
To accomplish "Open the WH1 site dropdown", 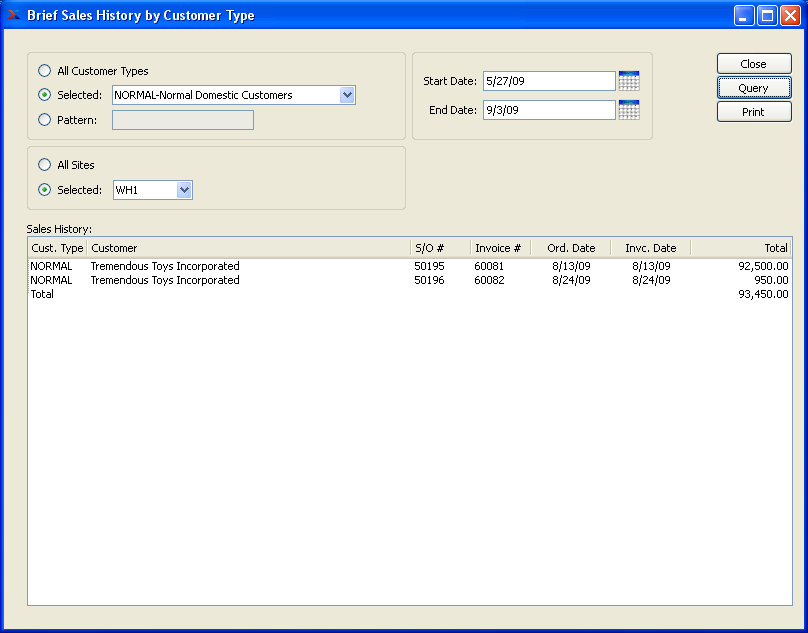I will [183, 190].
